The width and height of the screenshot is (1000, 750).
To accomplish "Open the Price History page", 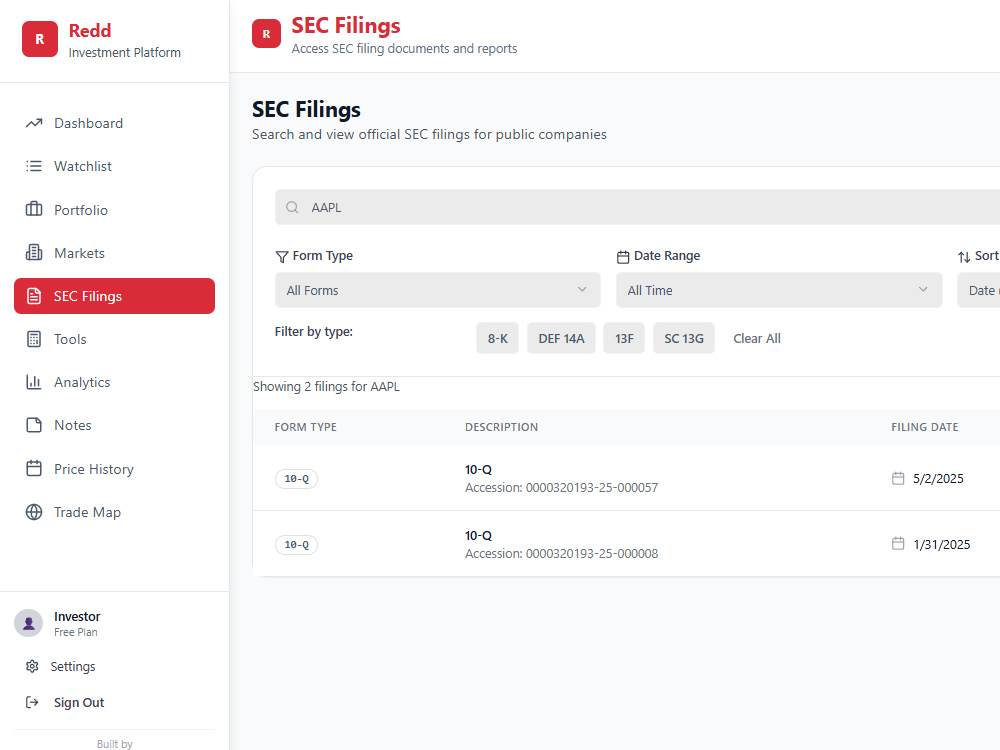I will click(x=114, y=469).
